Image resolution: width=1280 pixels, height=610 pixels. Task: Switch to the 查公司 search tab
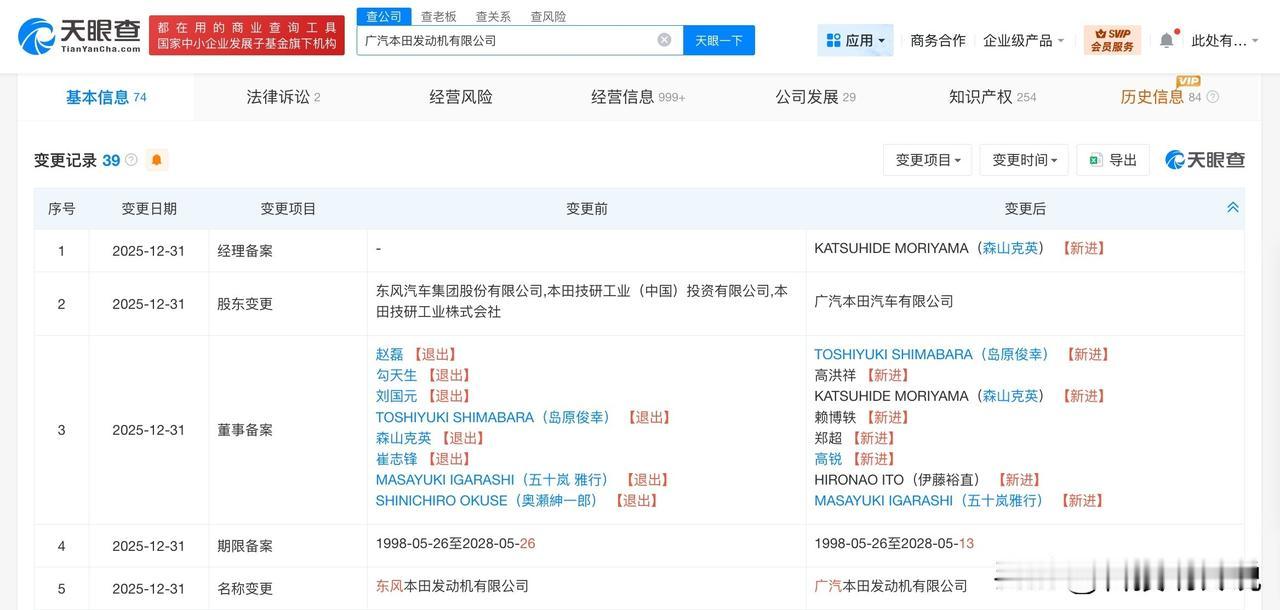tap(384, 16)
